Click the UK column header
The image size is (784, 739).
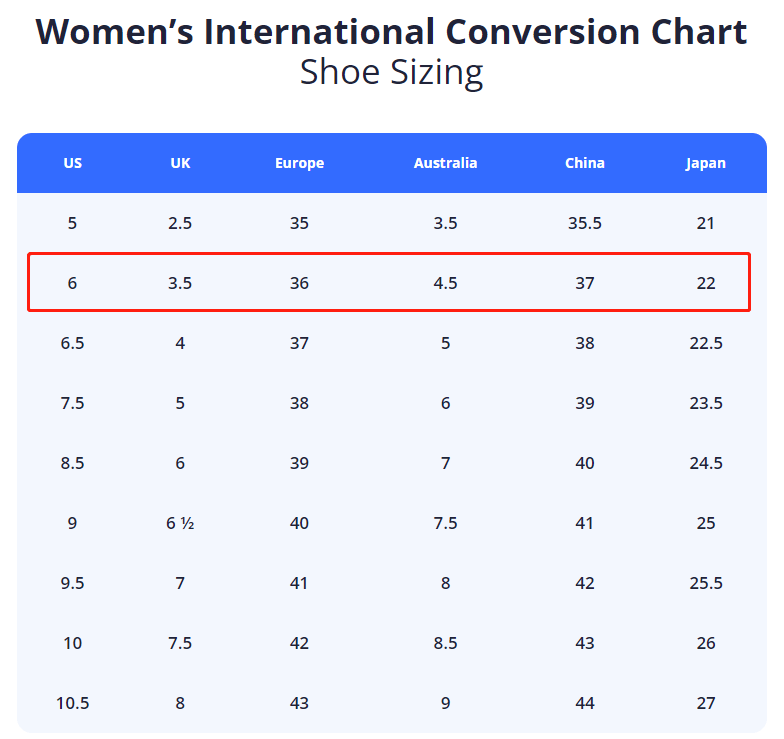[x=180, y=163]
